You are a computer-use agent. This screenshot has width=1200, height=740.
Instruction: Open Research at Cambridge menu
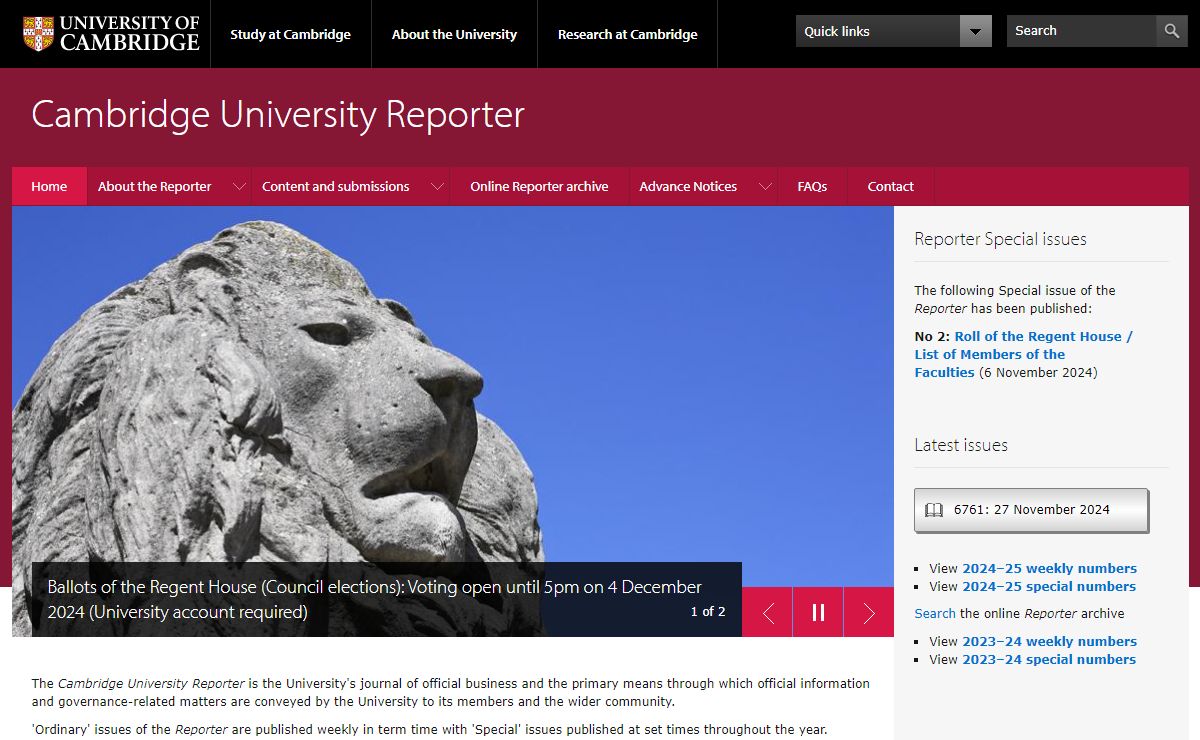[x=627, y=34]
